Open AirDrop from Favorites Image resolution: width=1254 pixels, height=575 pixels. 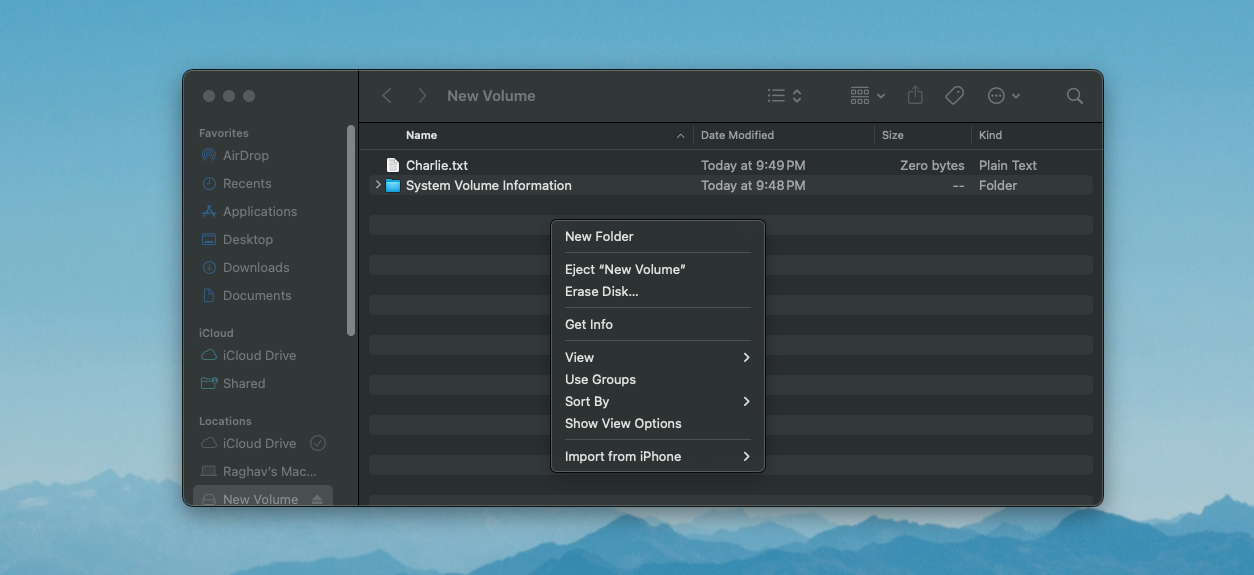point(246,155)
